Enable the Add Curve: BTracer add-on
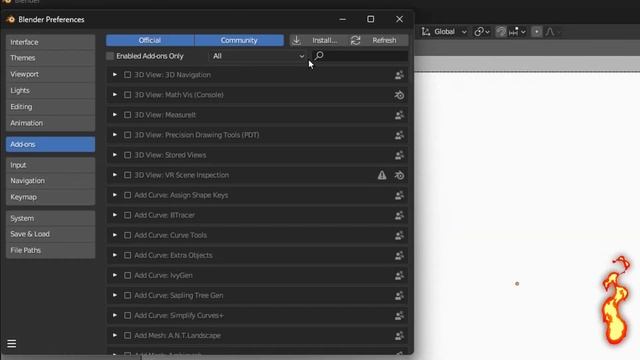 coord(127,215)
